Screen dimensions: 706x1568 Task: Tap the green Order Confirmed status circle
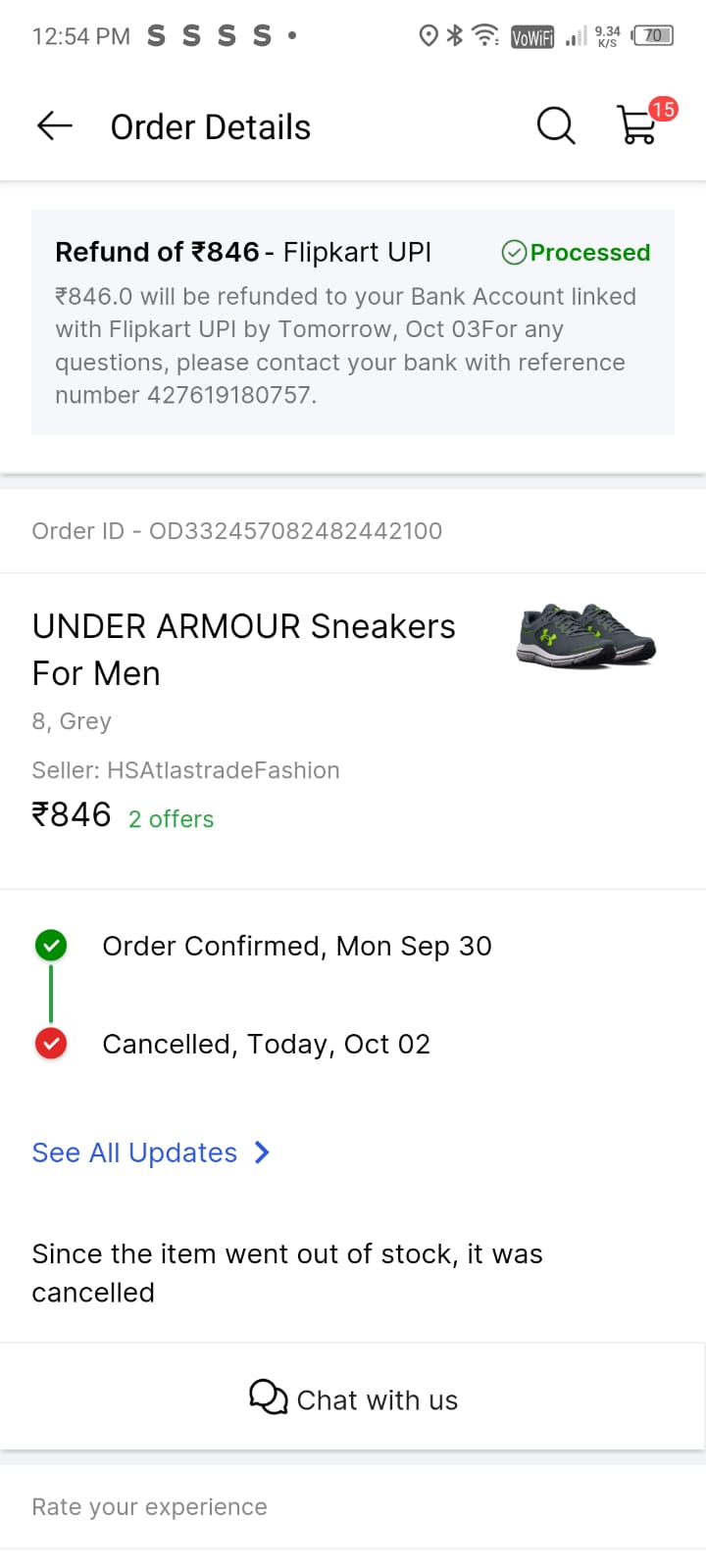coord(51,946)
